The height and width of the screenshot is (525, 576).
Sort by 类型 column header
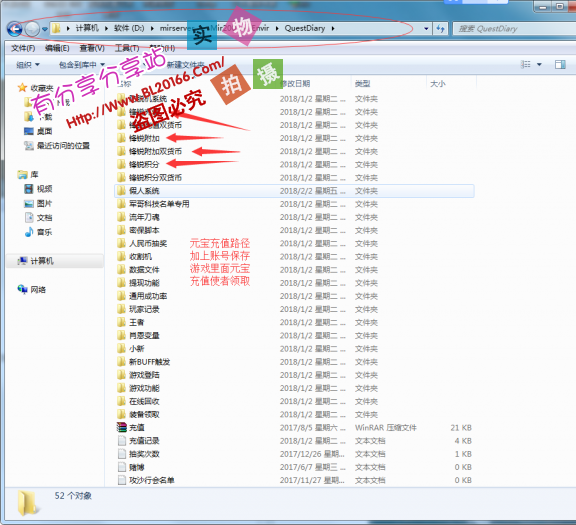pyautogui.click(x=362, y=84)
